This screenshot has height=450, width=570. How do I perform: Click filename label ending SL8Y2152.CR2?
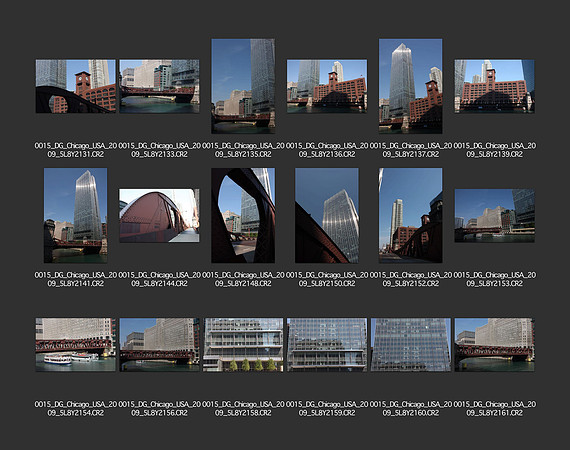(411, 279)
